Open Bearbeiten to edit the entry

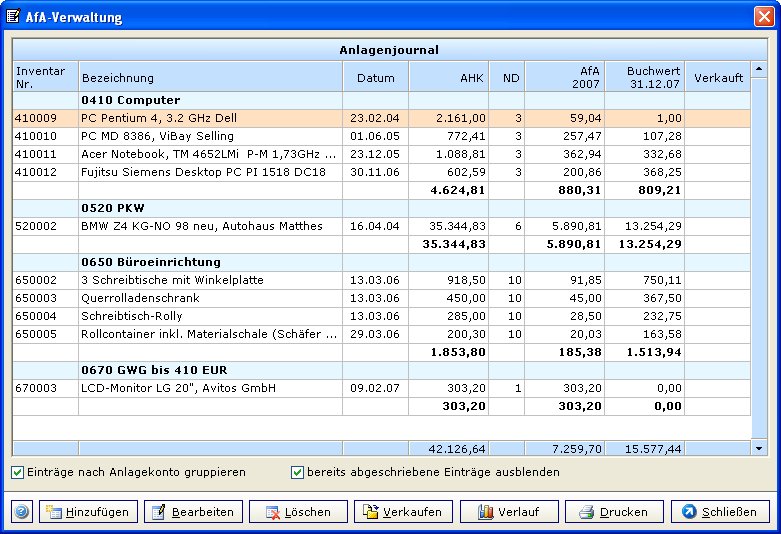[x=193, y=512]
